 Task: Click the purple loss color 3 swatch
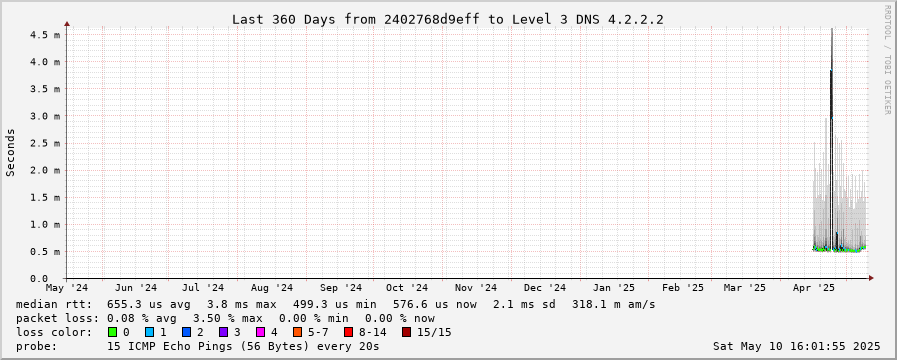click(223, 332)
